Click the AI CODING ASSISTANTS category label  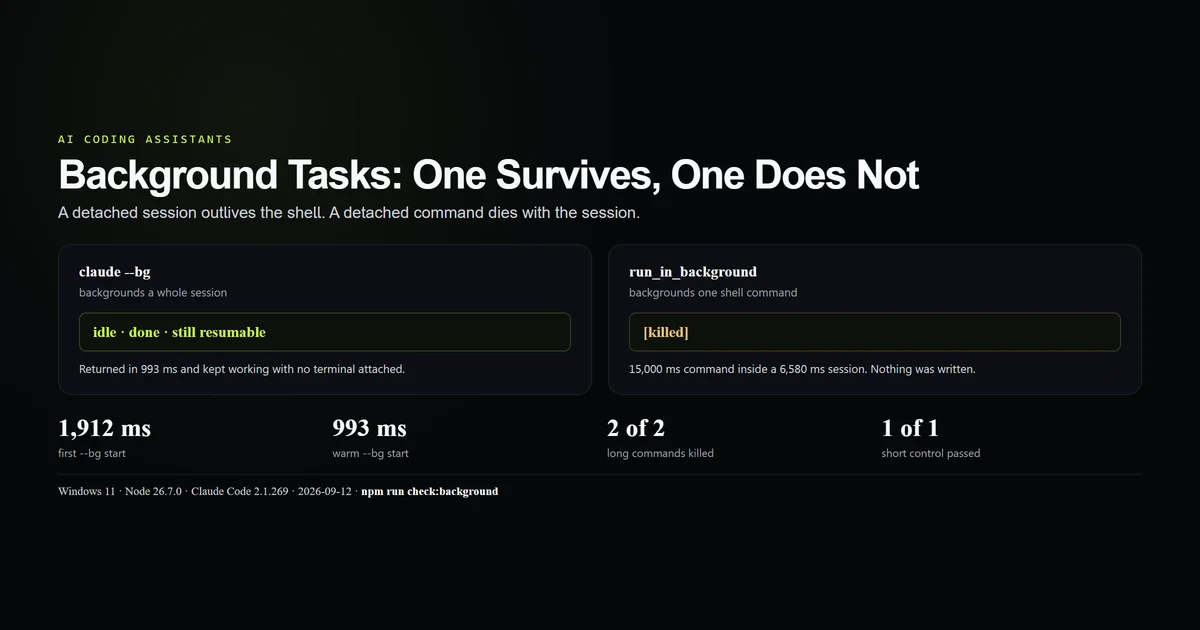click(145, 139)
